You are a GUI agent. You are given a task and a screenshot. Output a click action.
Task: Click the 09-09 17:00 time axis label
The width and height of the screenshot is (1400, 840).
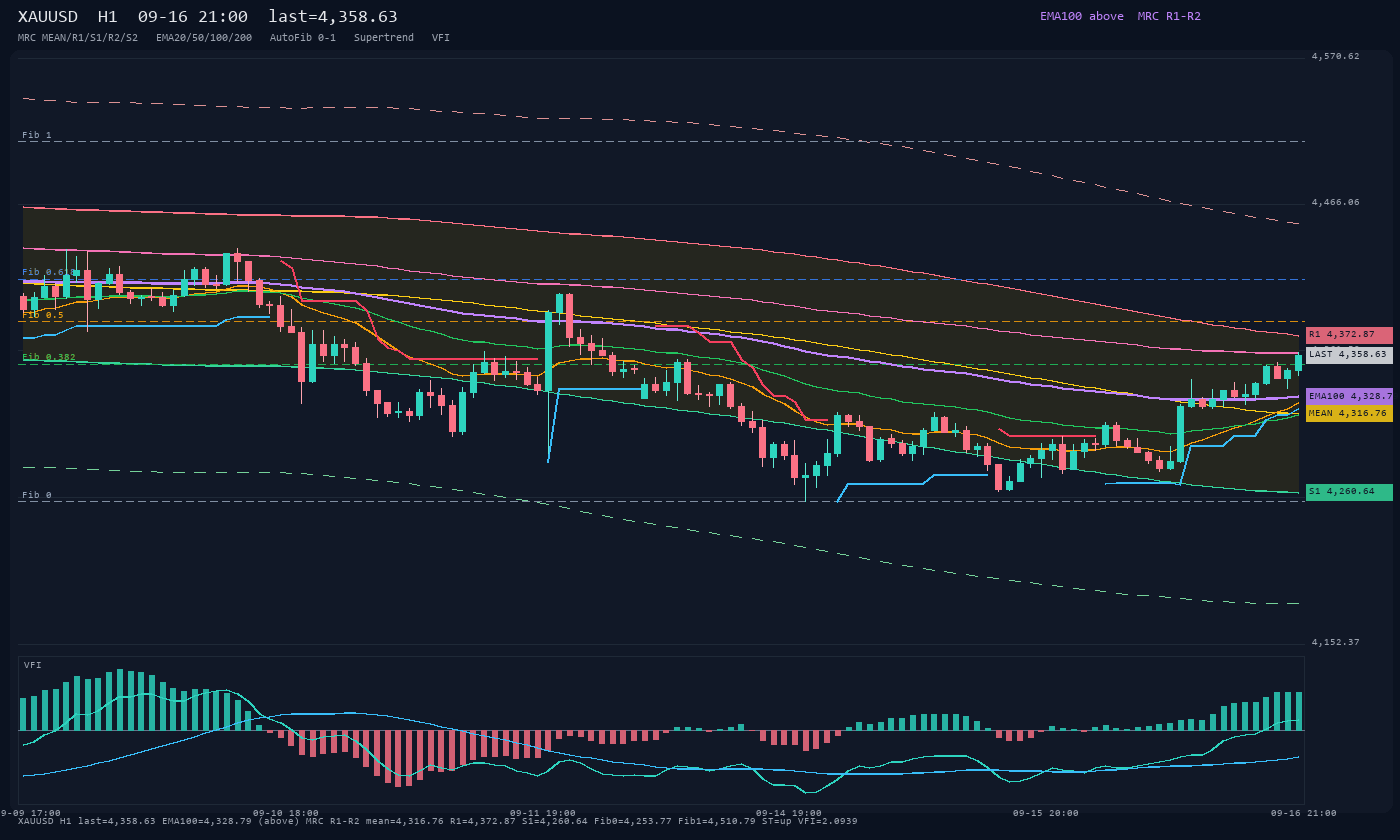30,813
